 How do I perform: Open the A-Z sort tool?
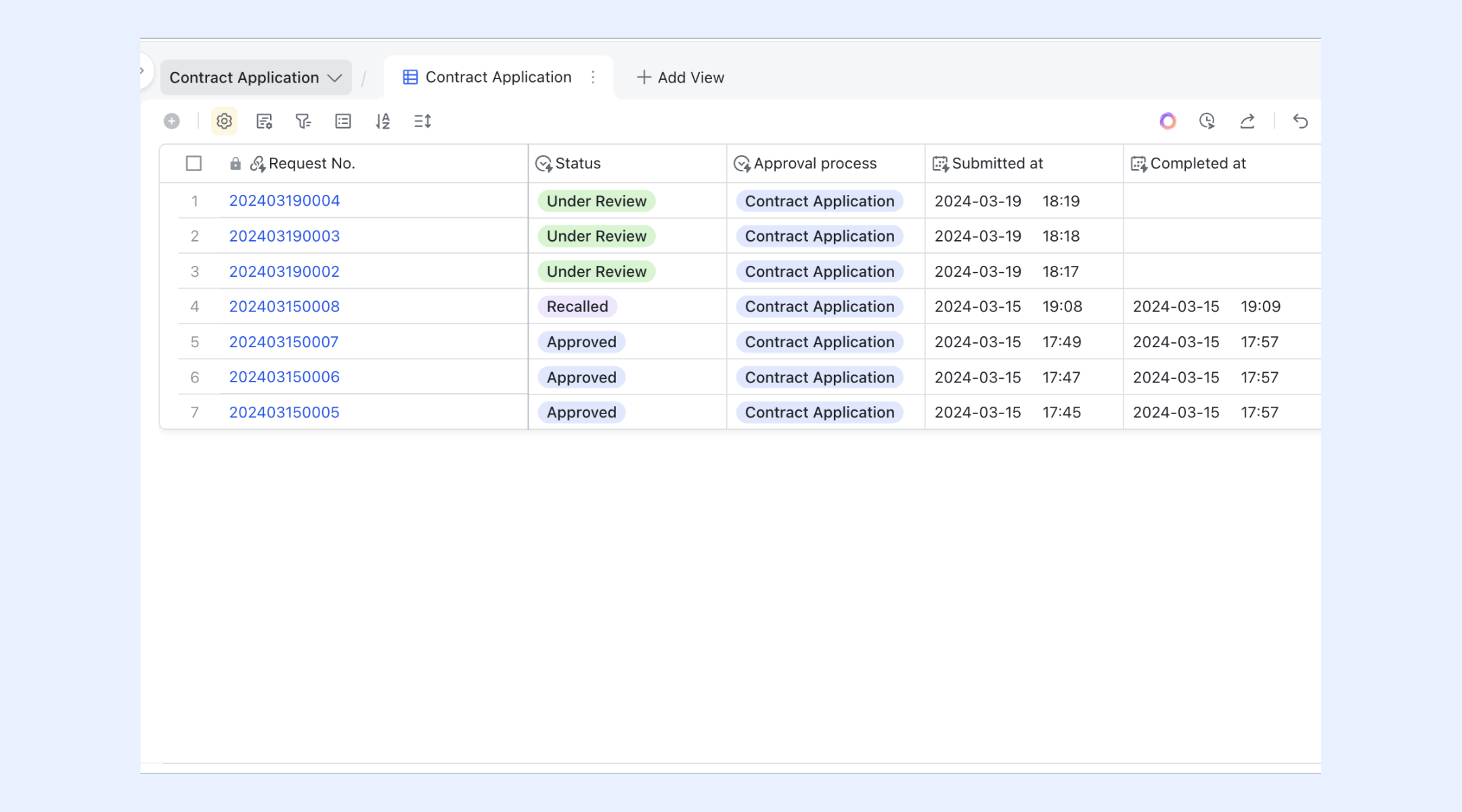[383, 121]
